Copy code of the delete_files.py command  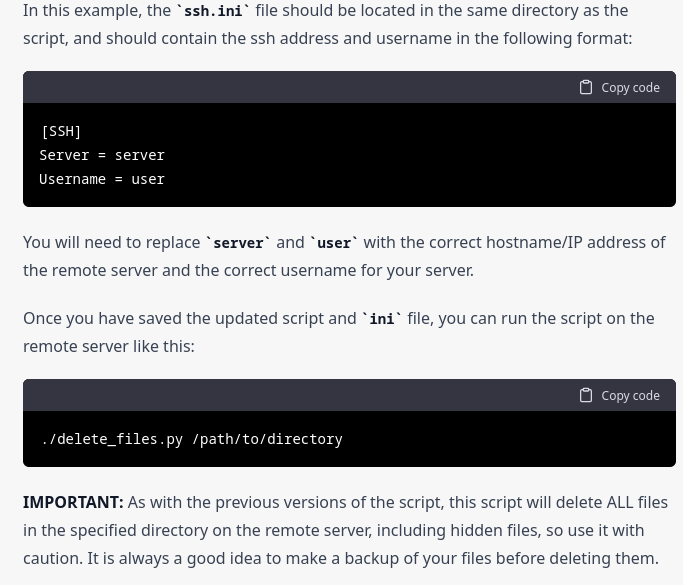point(619,396)
